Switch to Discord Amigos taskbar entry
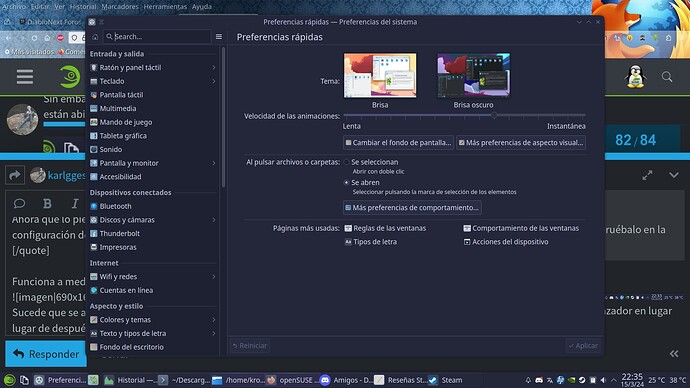This screenshot has width=690, height=388. click(346, 380)
